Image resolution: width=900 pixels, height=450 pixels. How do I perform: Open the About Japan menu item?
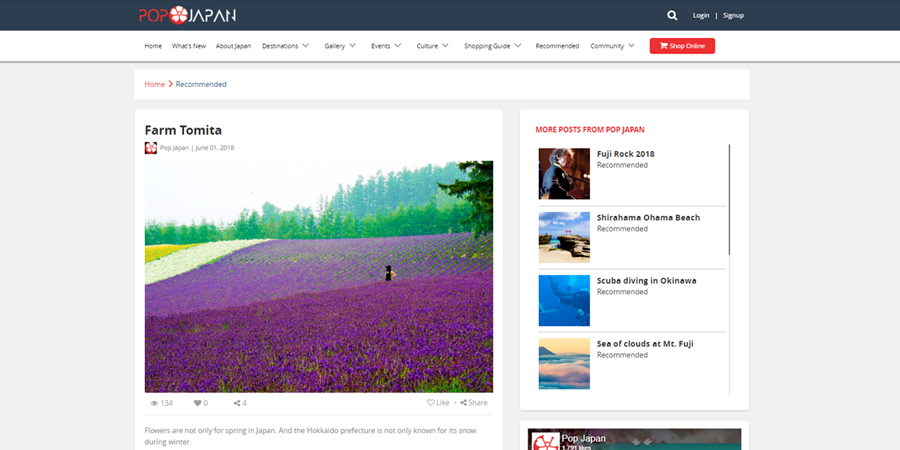(x=233, y=46)
